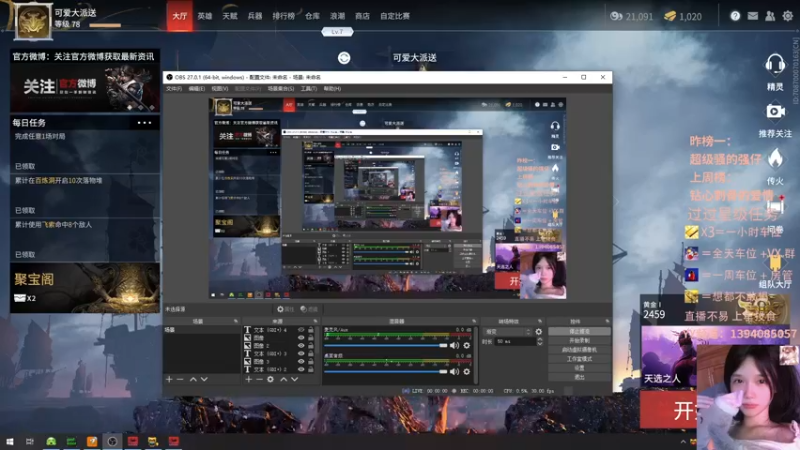This screenshot has width=800, height=450.
Task: Click 退出 button in OBS controls
Action: (x=579, y=378)
